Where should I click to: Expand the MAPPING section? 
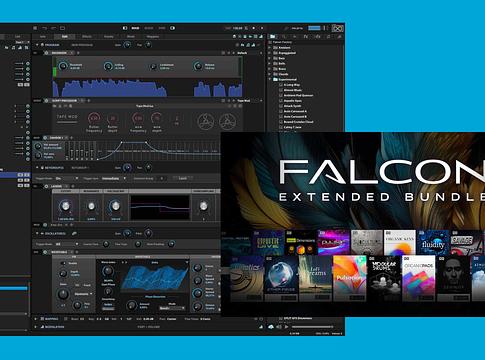click(x=36, y=319)
